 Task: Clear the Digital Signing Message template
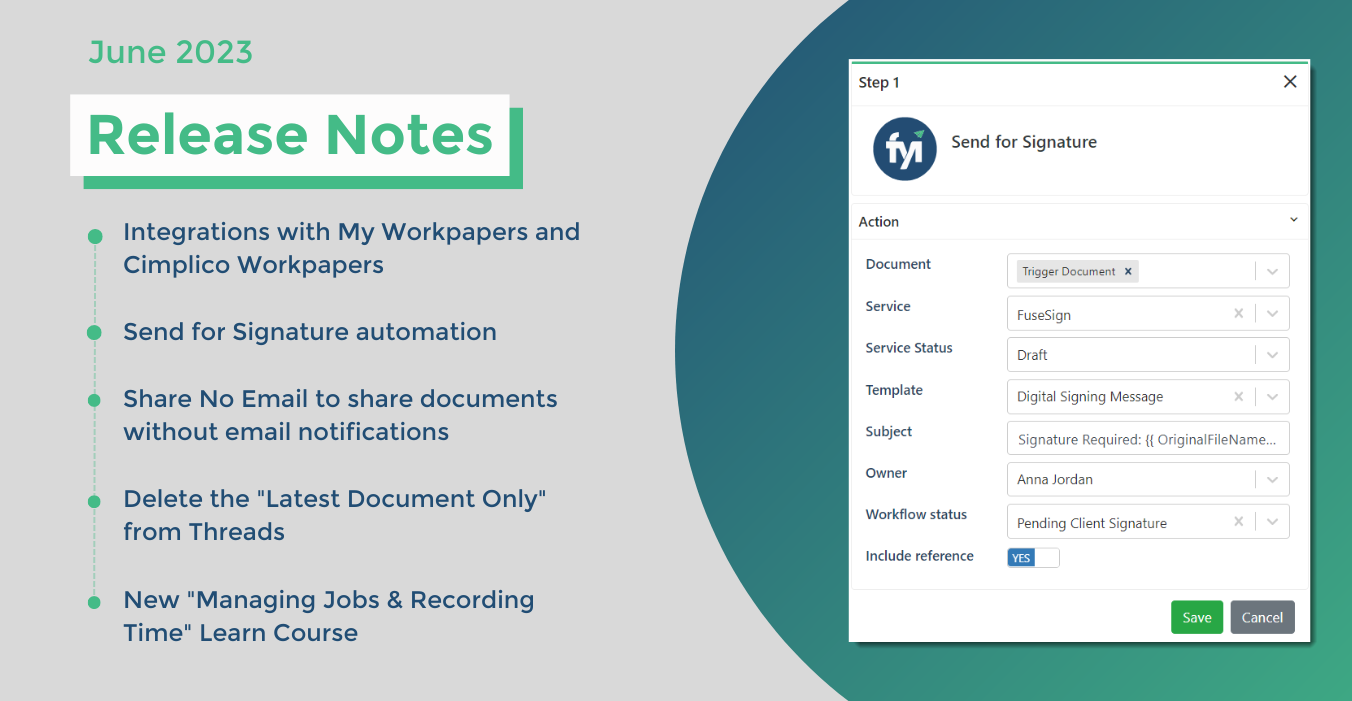point(1238,396)
